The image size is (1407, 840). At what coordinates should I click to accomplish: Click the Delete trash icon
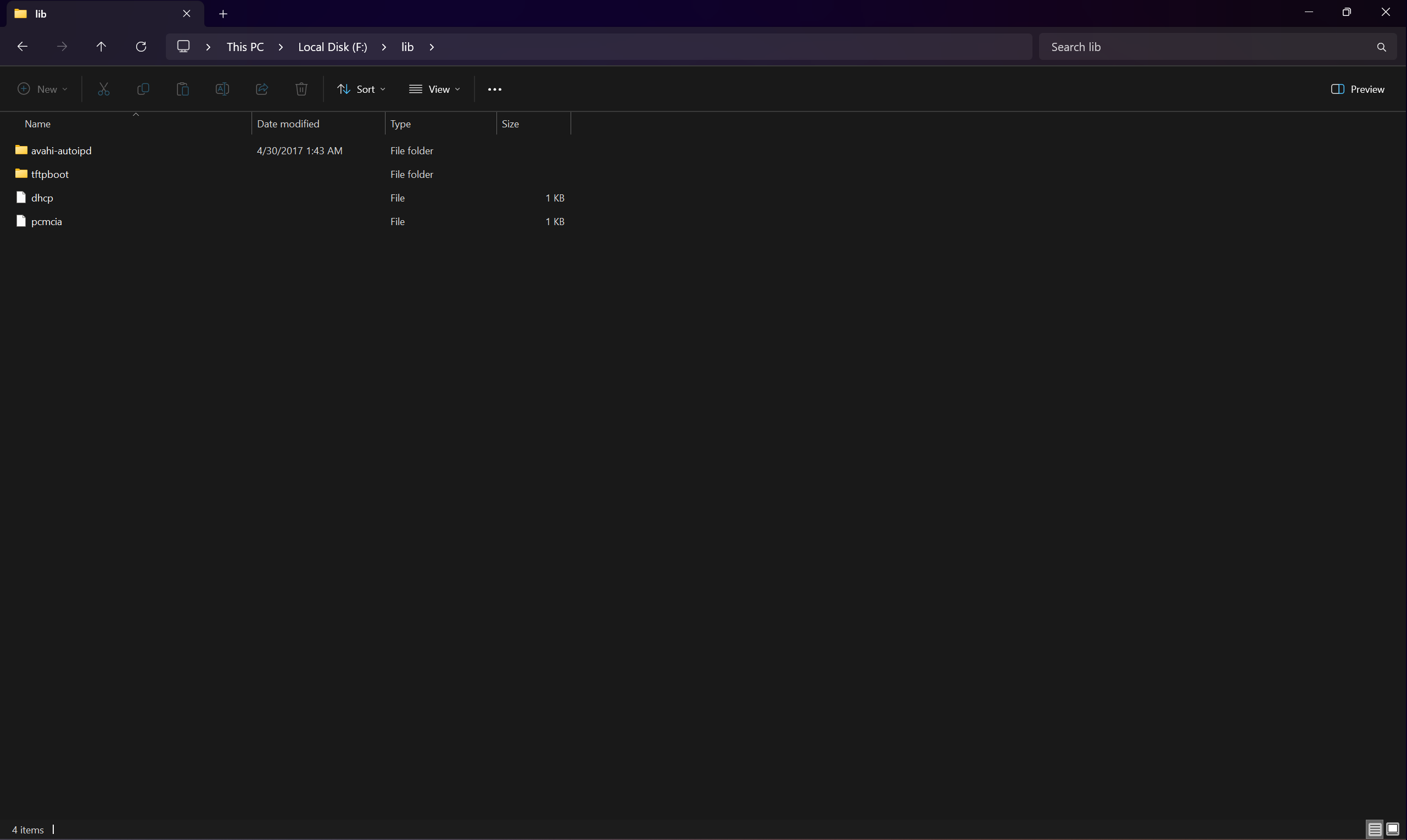(x=301, y=89)
